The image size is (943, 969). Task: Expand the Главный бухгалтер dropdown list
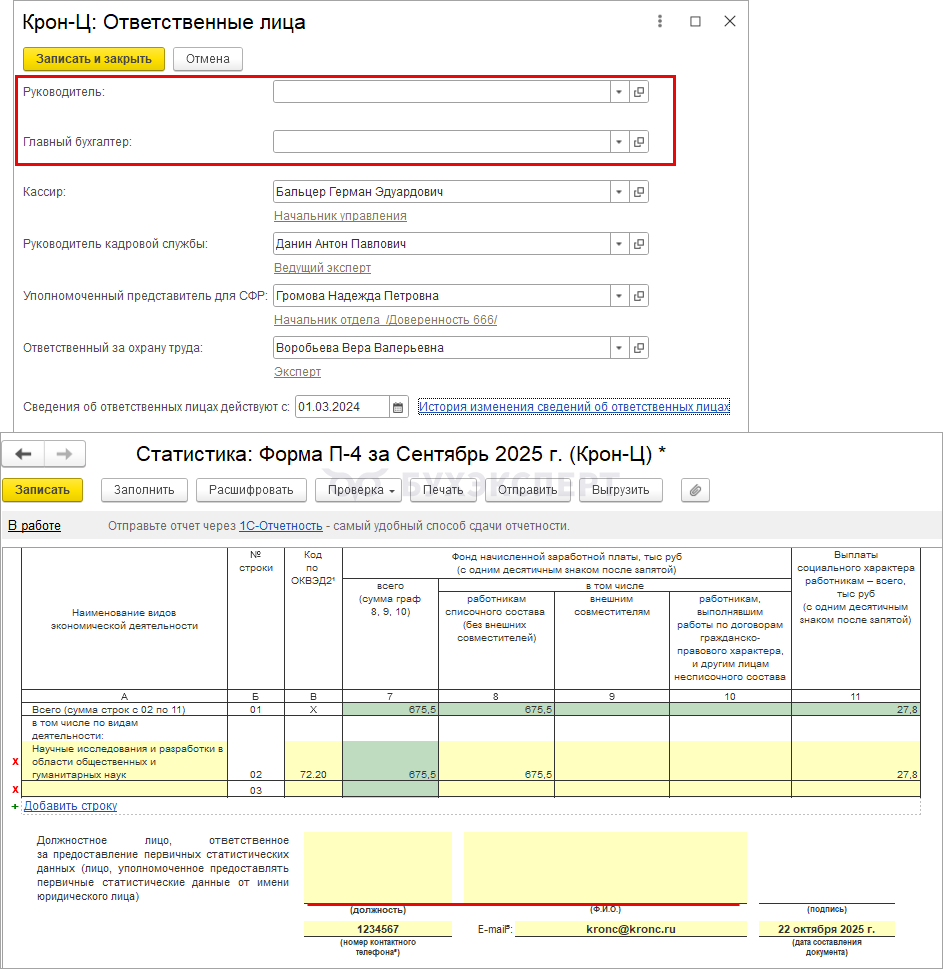click(619, 142)
